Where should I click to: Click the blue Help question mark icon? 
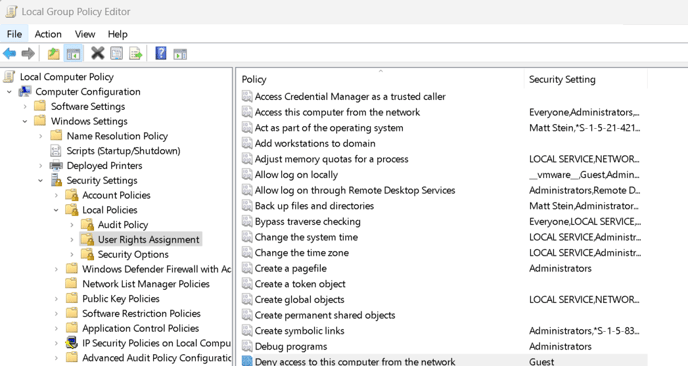tap(161, 54)
